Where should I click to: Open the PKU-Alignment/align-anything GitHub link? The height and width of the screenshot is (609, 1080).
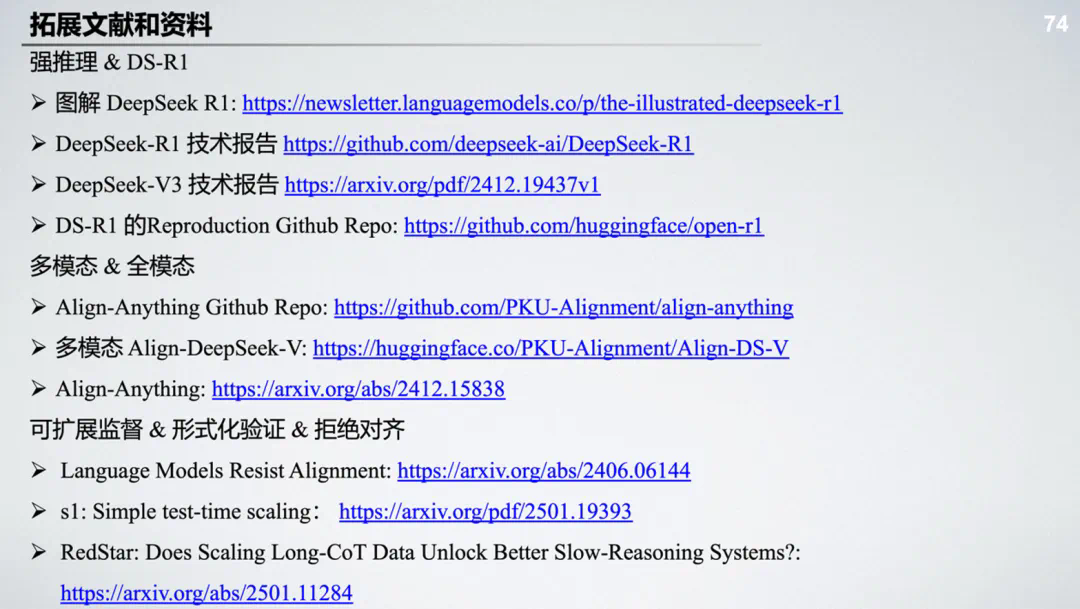(x=563, y=307)
